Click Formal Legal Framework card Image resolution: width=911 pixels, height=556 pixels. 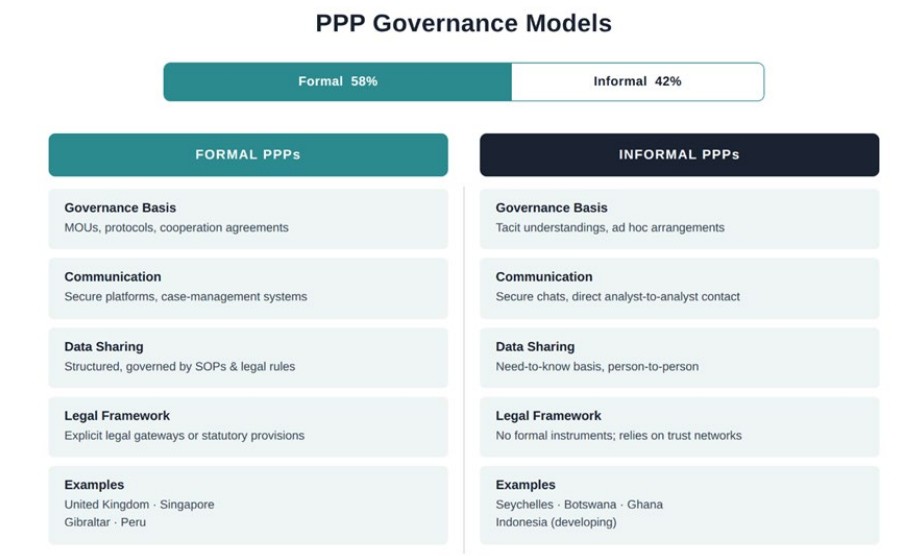248,426
